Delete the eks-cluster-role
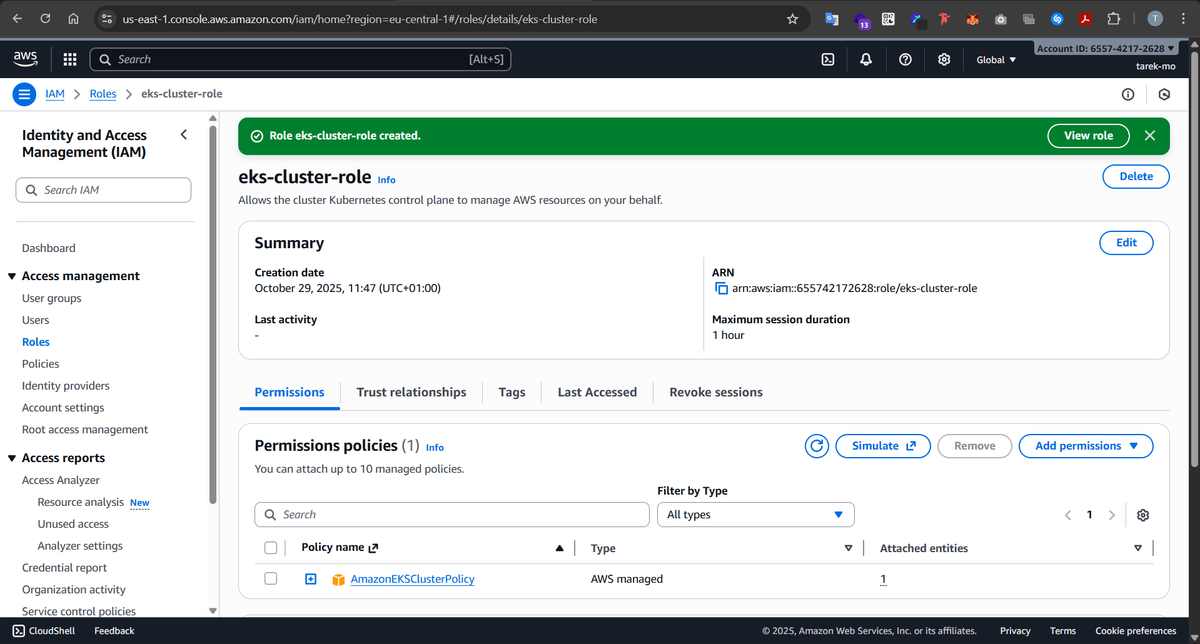The height and width of the screenshot is (644, 1200). [1136, 176]
